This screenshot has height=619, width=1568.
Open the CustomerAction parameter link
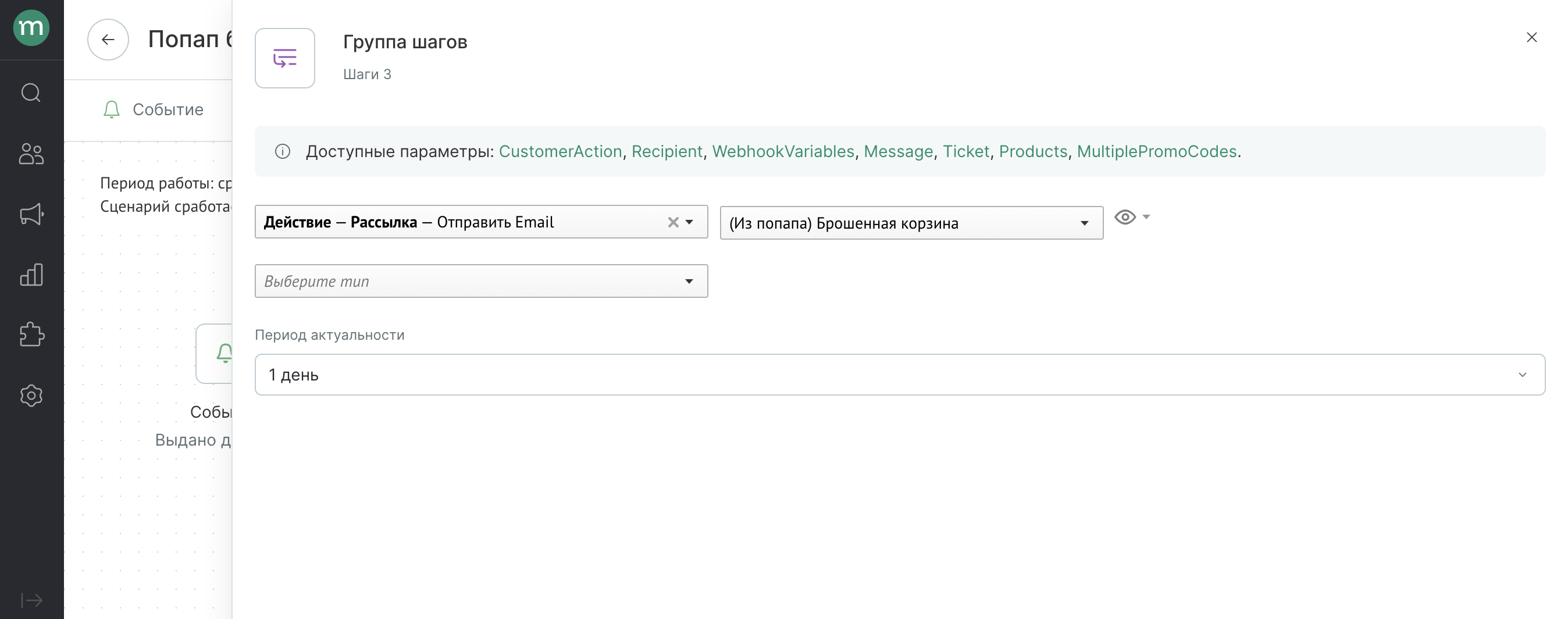[x=560, y=152]
